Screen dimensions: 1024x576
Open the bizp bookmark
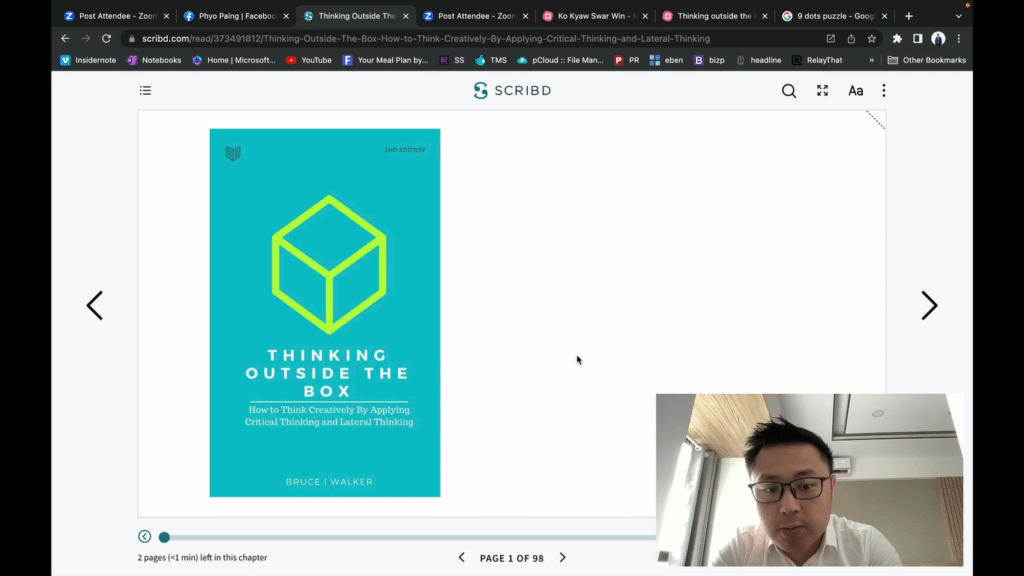tap(709, 60)
